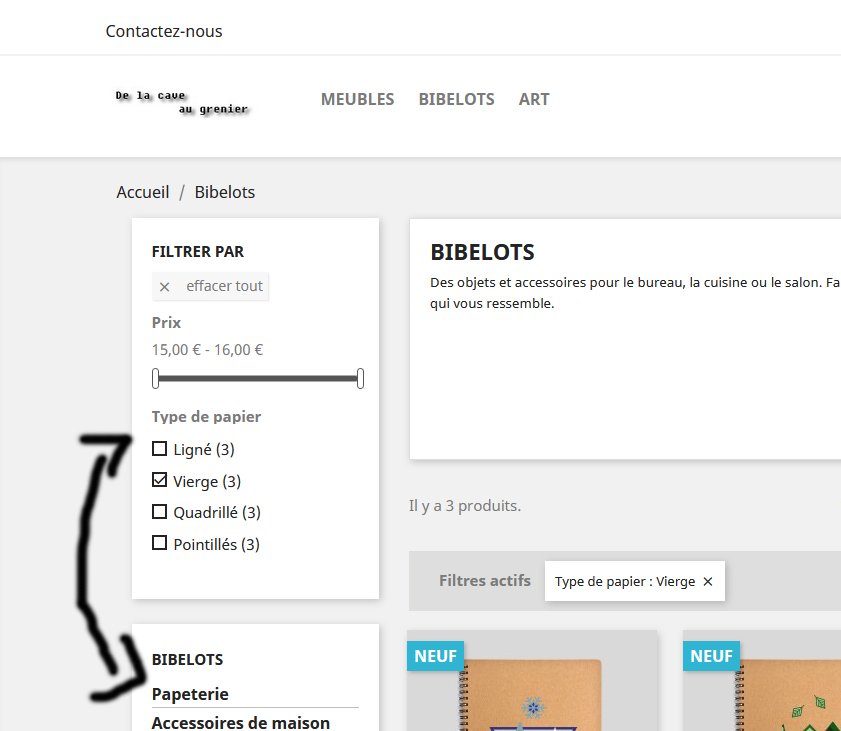Click the Prix filter heading
This screenshot has height=731, width=841.
pos(166,323)
